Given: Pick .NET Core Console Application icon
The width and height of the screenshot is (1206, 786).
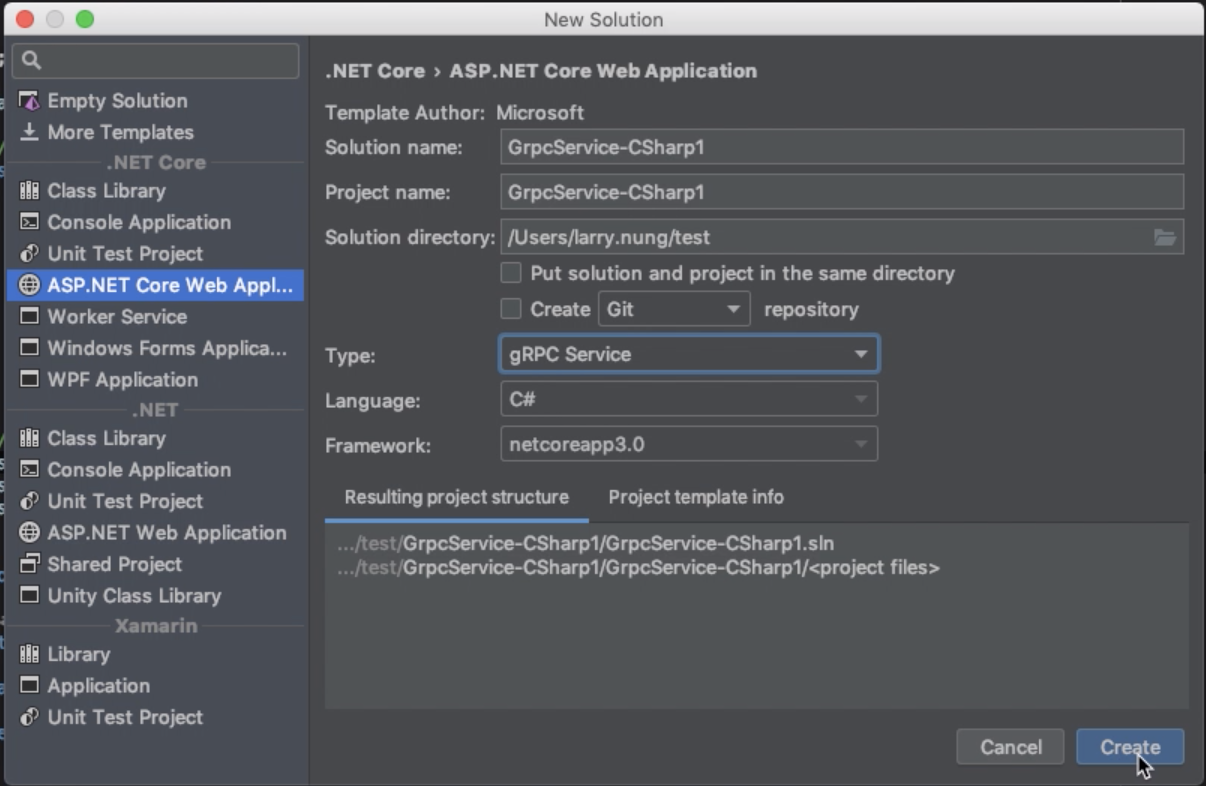Looking at the screenshot, I should pos(30,222).
